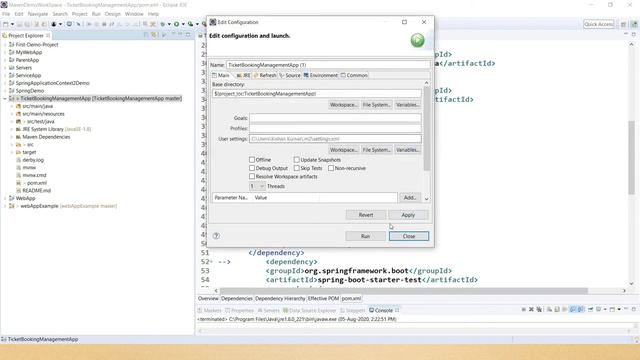
Task: Switch to the JRE tab in dialog
Action: click(243, 75)
